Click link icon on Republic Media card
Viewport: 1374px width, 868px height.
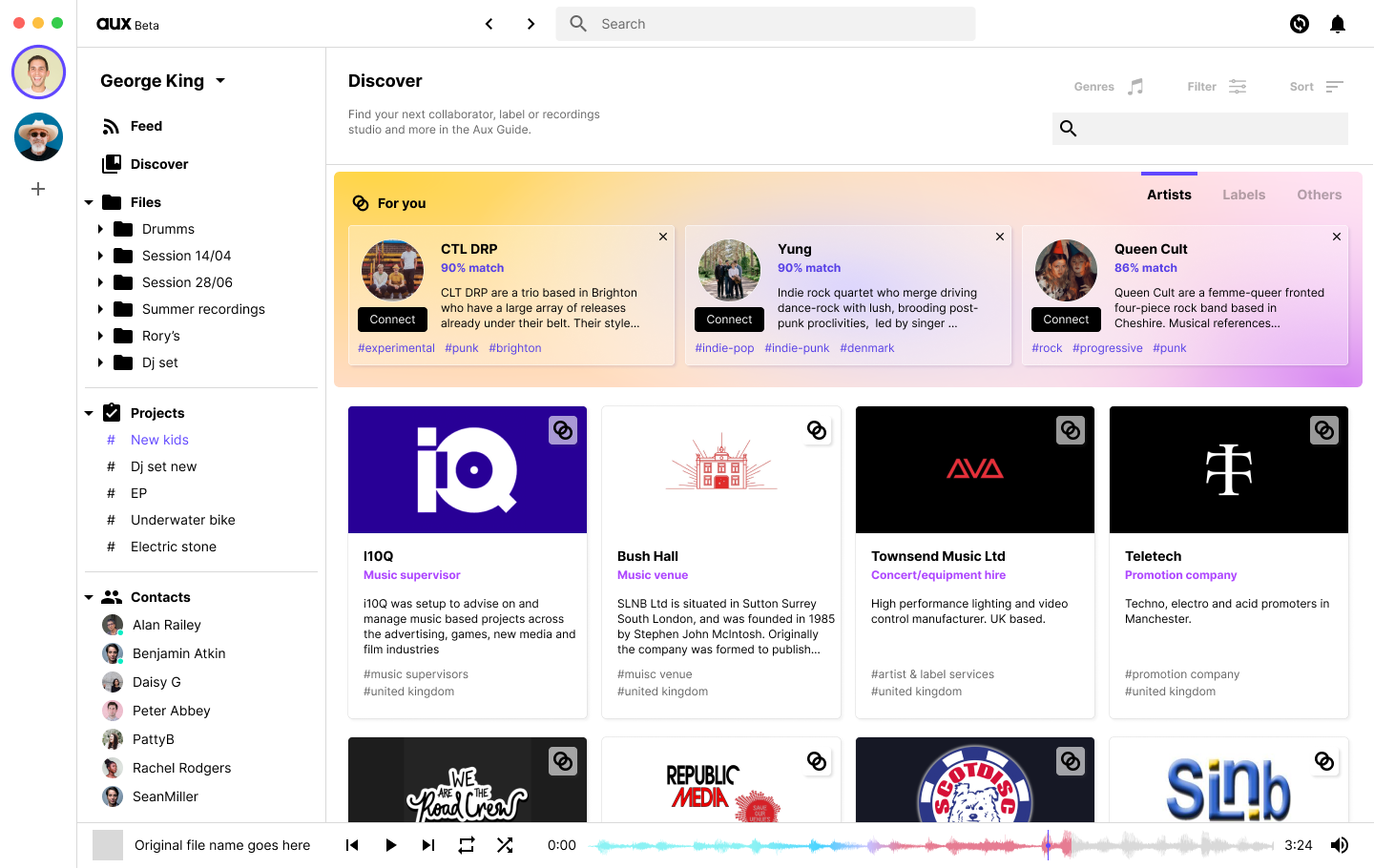(817, 761)
